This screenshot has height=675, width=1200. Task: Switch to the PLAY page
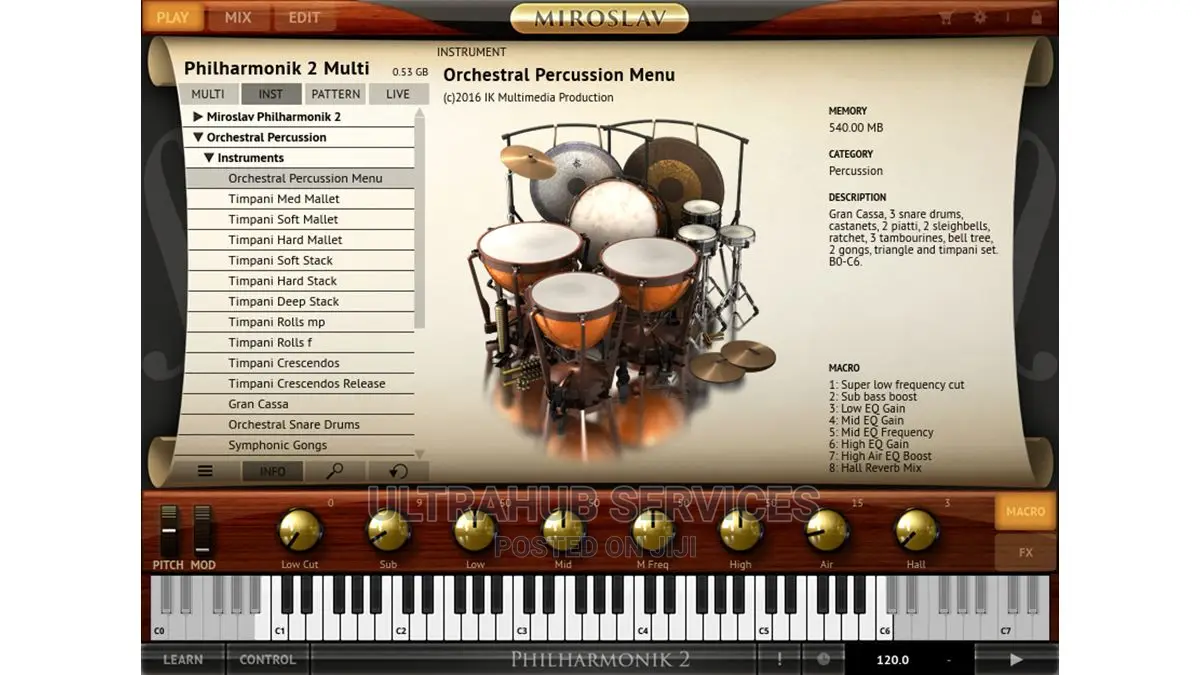click(x=172, y=17)
